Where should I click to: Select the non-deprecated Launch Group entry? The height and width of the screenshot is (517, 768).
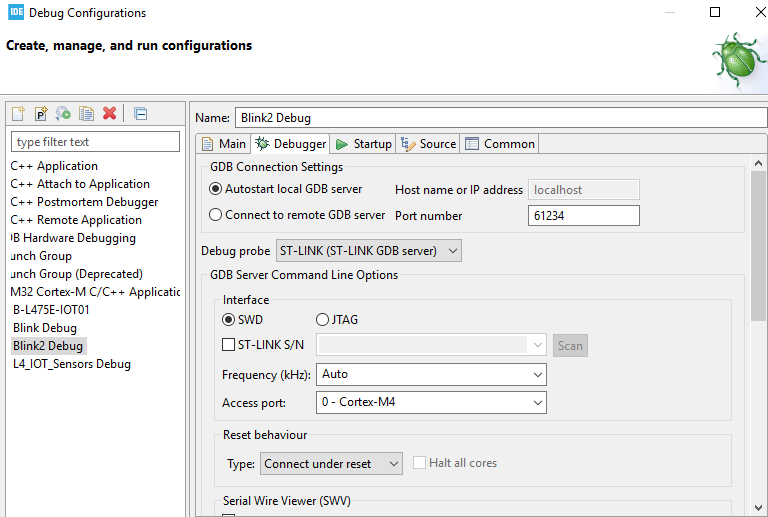point(41,256)
